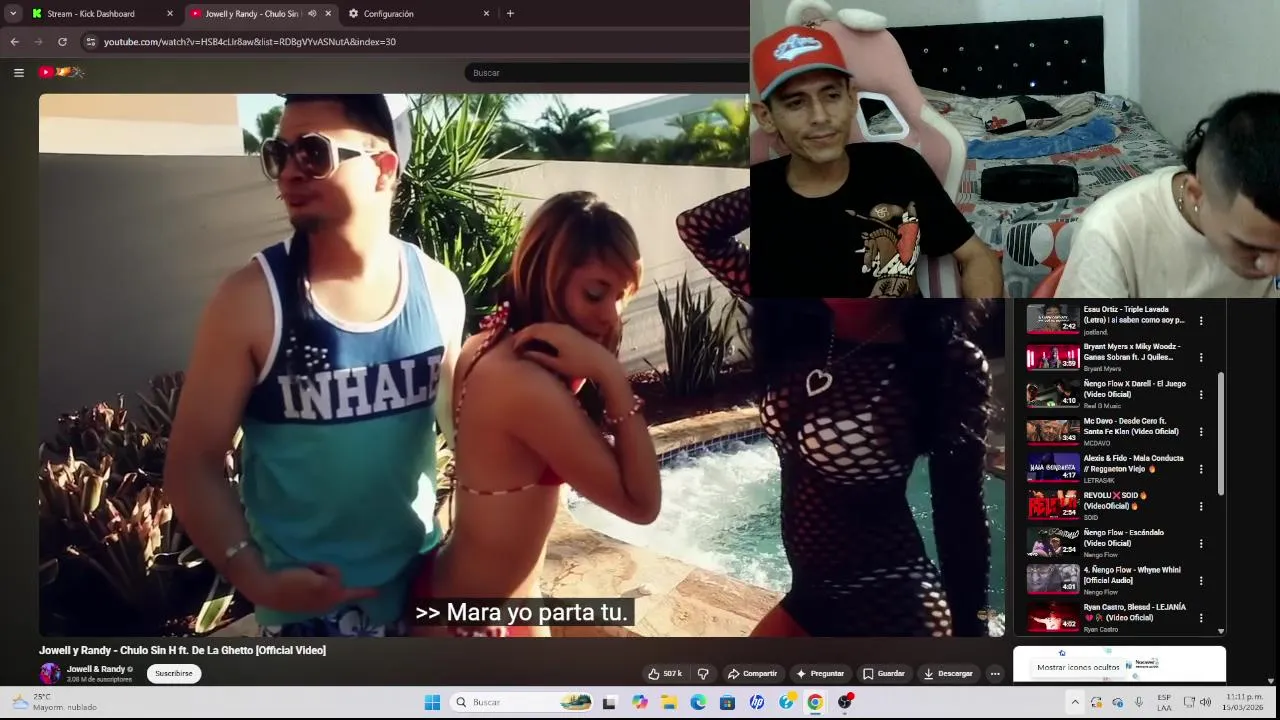Open the tab search dropdown
The image size is (1280, 720).
(13, 14)
